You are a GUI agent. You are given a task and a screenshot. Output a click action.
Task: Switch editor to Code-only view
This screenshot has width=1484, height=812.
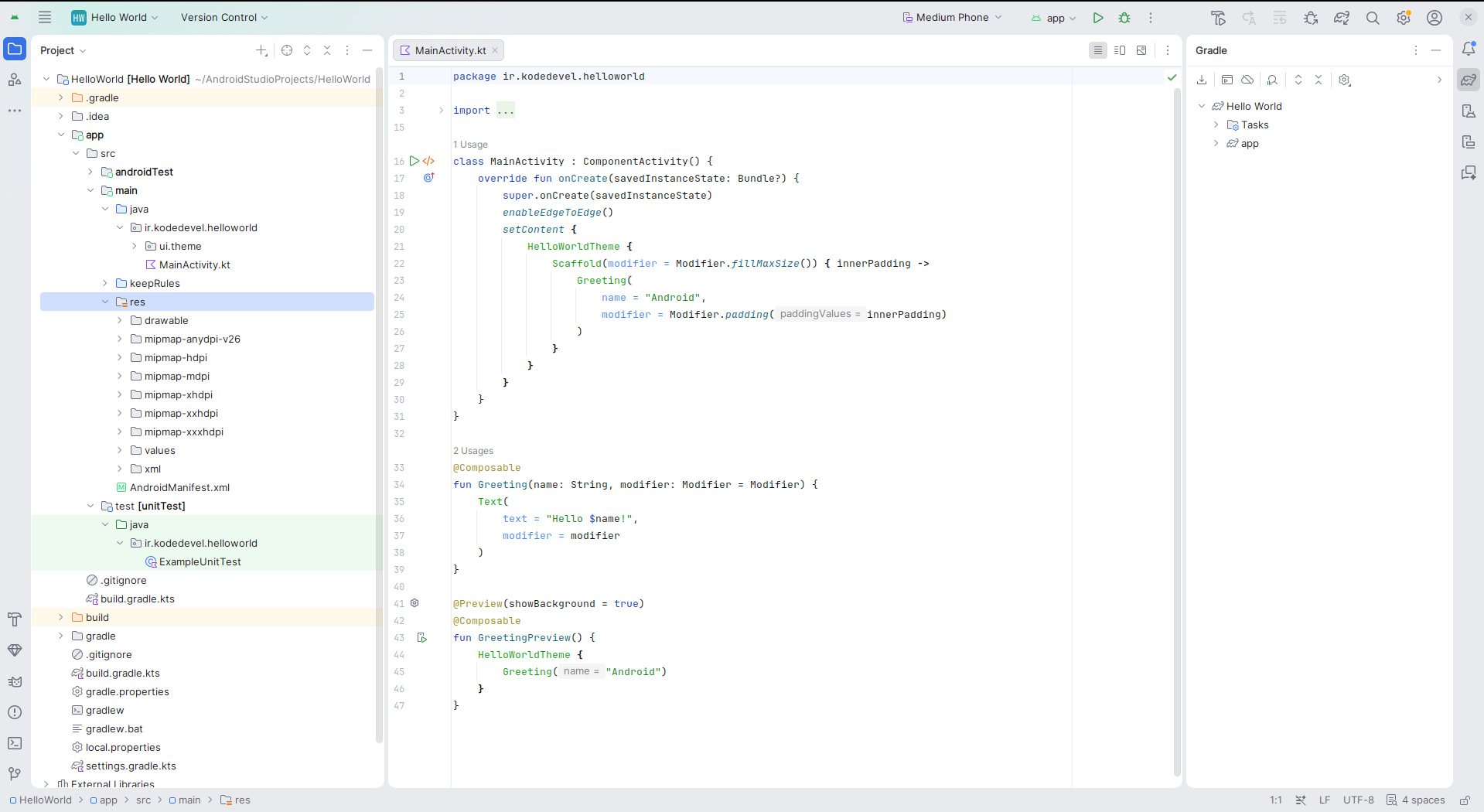[x=1098, y=50]
